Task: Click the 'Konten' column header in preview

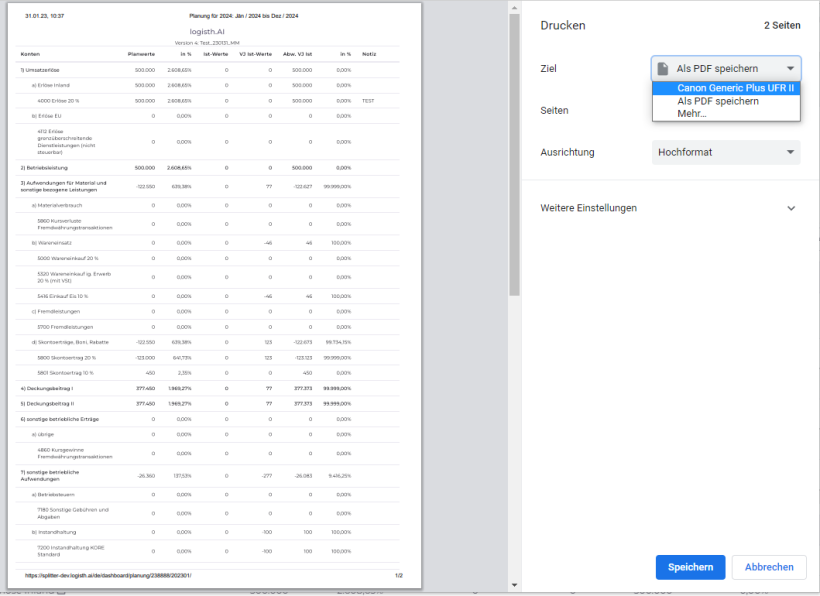Action: [x=30, y=53]
